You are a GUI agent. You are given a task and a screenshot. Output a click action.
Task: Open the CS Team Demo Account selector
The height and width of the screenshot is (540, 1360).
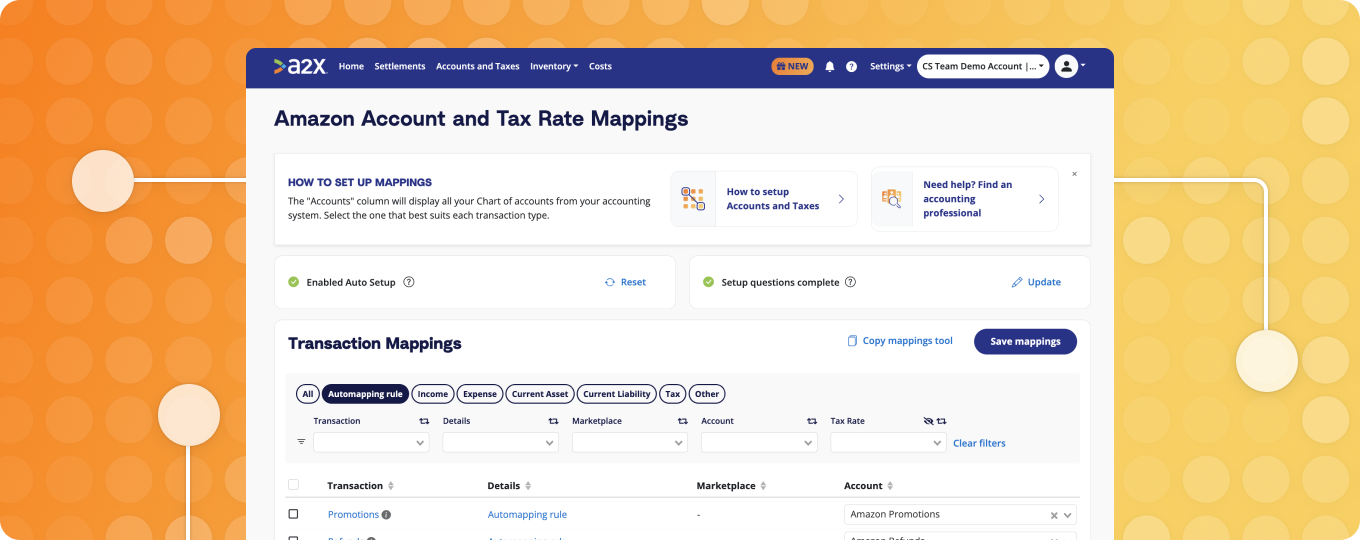[983, 66]
